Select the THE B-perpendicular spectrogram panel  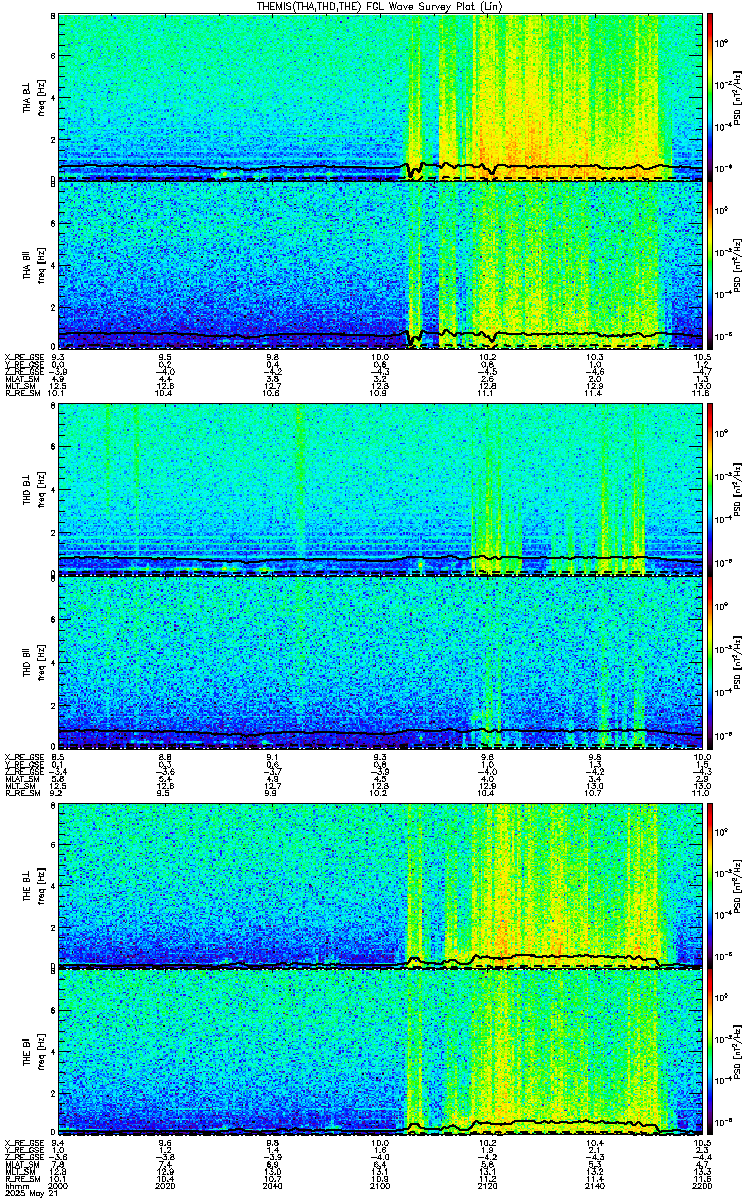380,884
